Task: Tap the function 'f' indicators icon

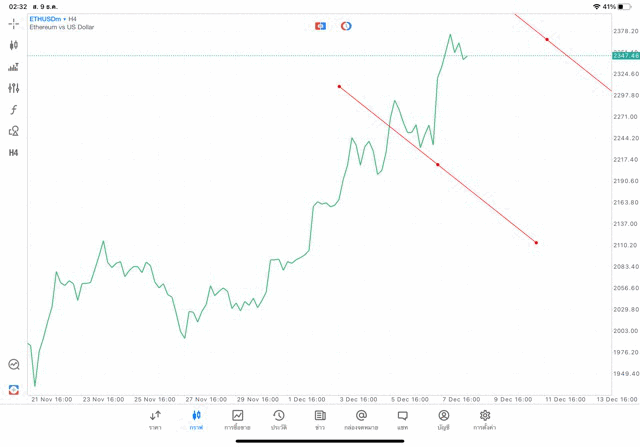Action: click(14, 109)
